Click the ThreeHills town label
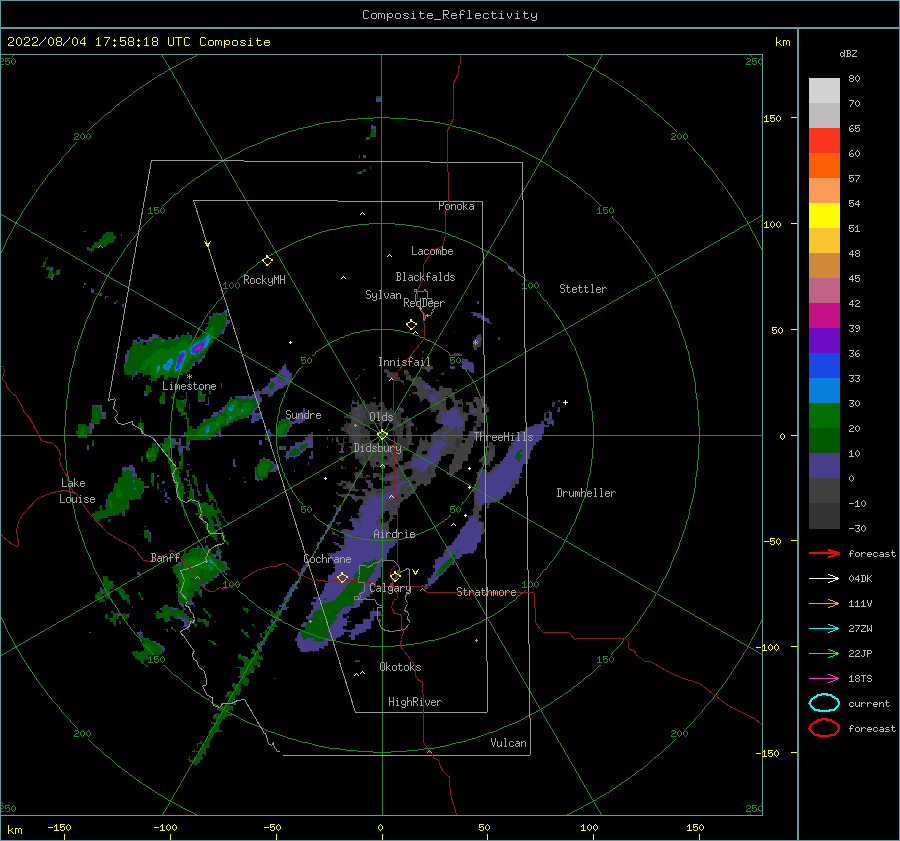 (x=503, y=437)
